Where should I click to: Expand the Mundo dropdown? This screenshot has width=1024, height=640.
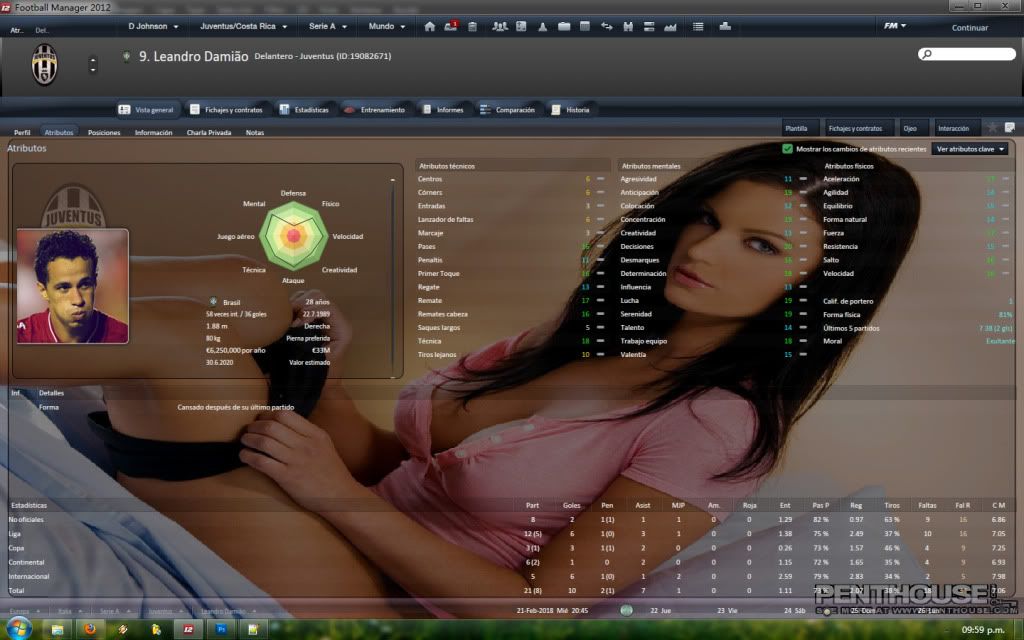pos(387,27)
